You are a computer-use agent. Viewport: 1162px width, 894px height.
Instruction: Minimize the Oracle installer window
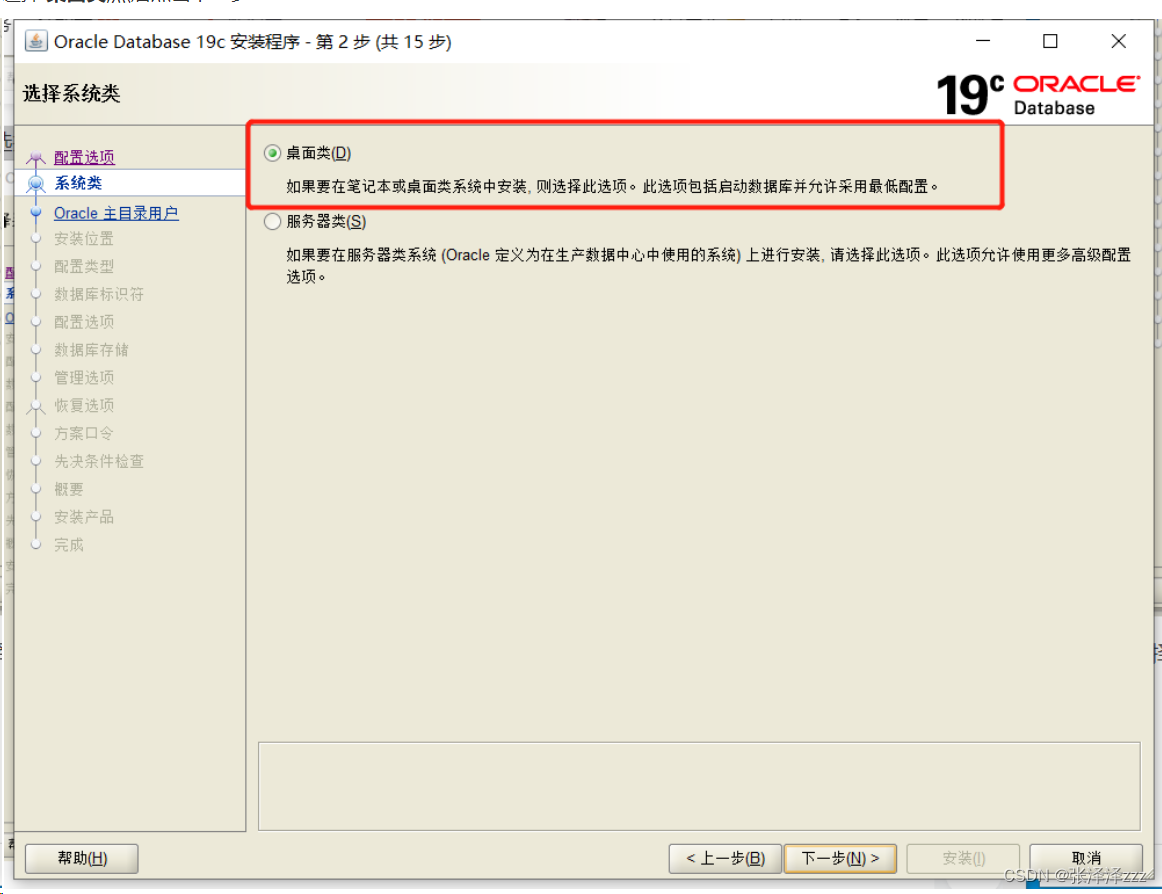click(x=983, y=41)
